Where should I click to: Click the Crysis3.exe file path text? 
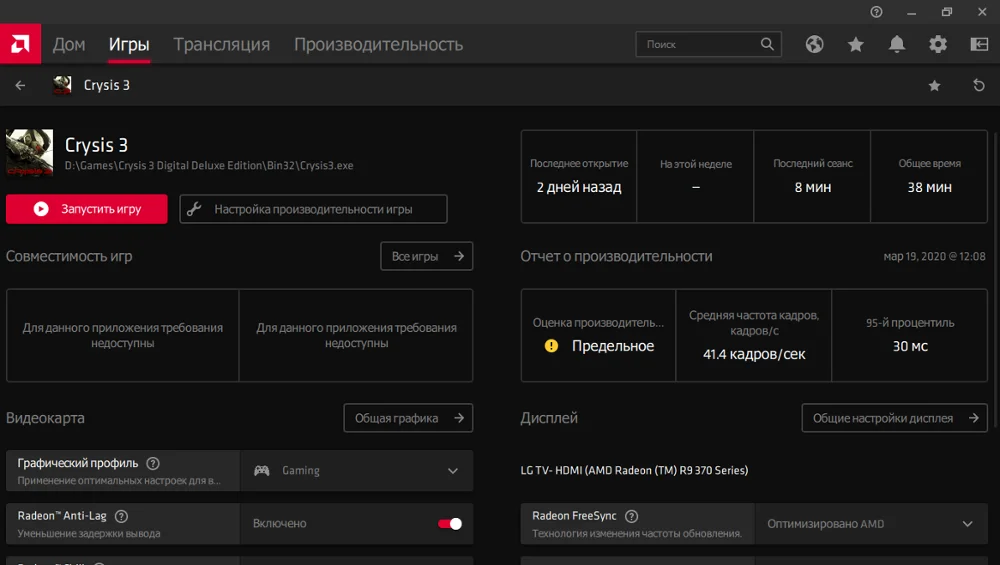coord(209,165)
